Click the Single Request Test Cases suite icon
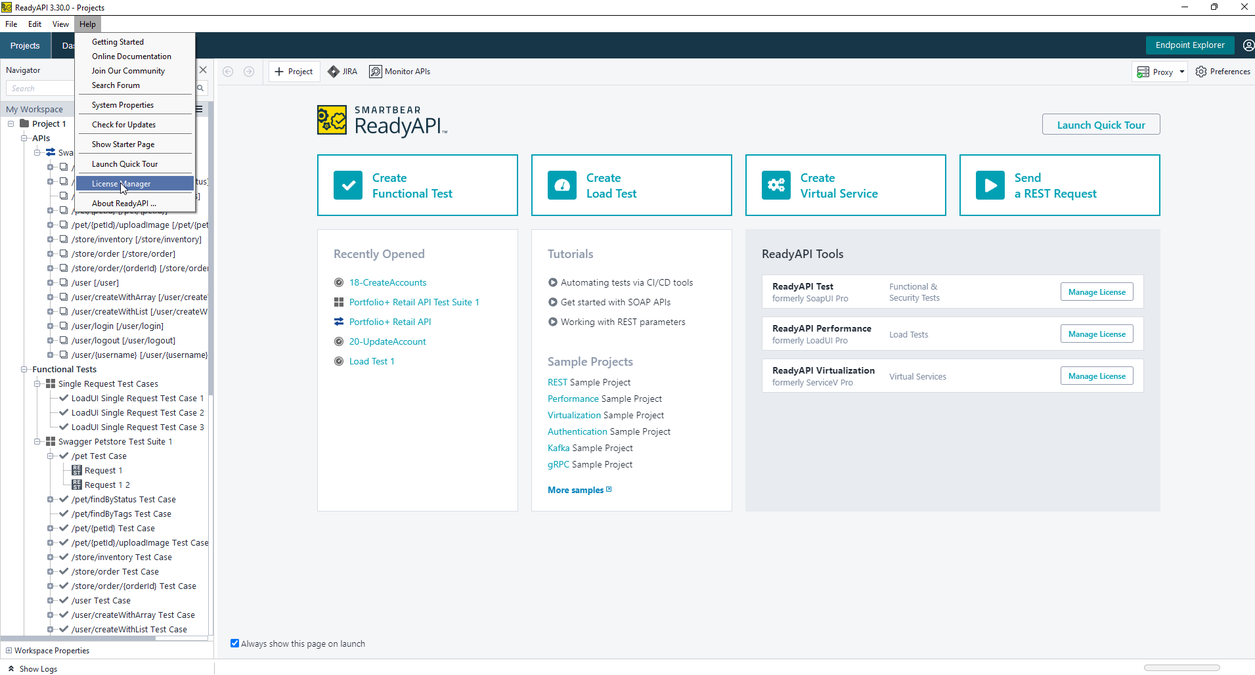Screen dimensions: 1255x675 [50, 384]
